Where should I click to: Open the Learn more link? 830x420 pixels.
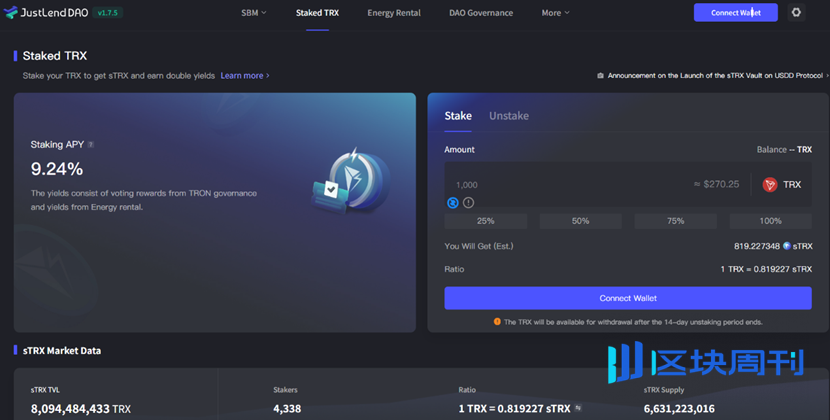[245, 76]
